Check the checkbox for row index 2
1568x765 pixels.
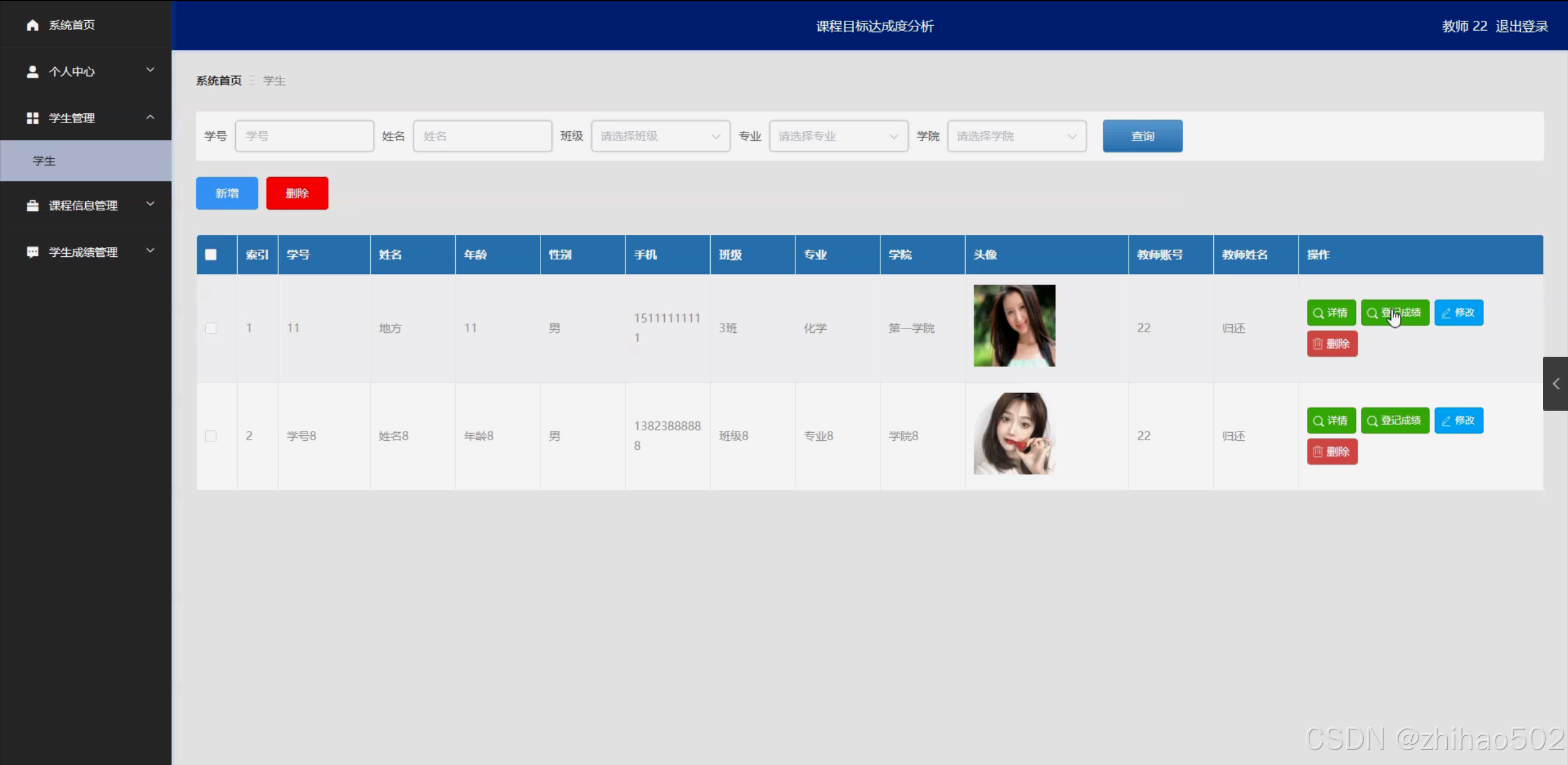pyautogui.click(x=211, y=436)
